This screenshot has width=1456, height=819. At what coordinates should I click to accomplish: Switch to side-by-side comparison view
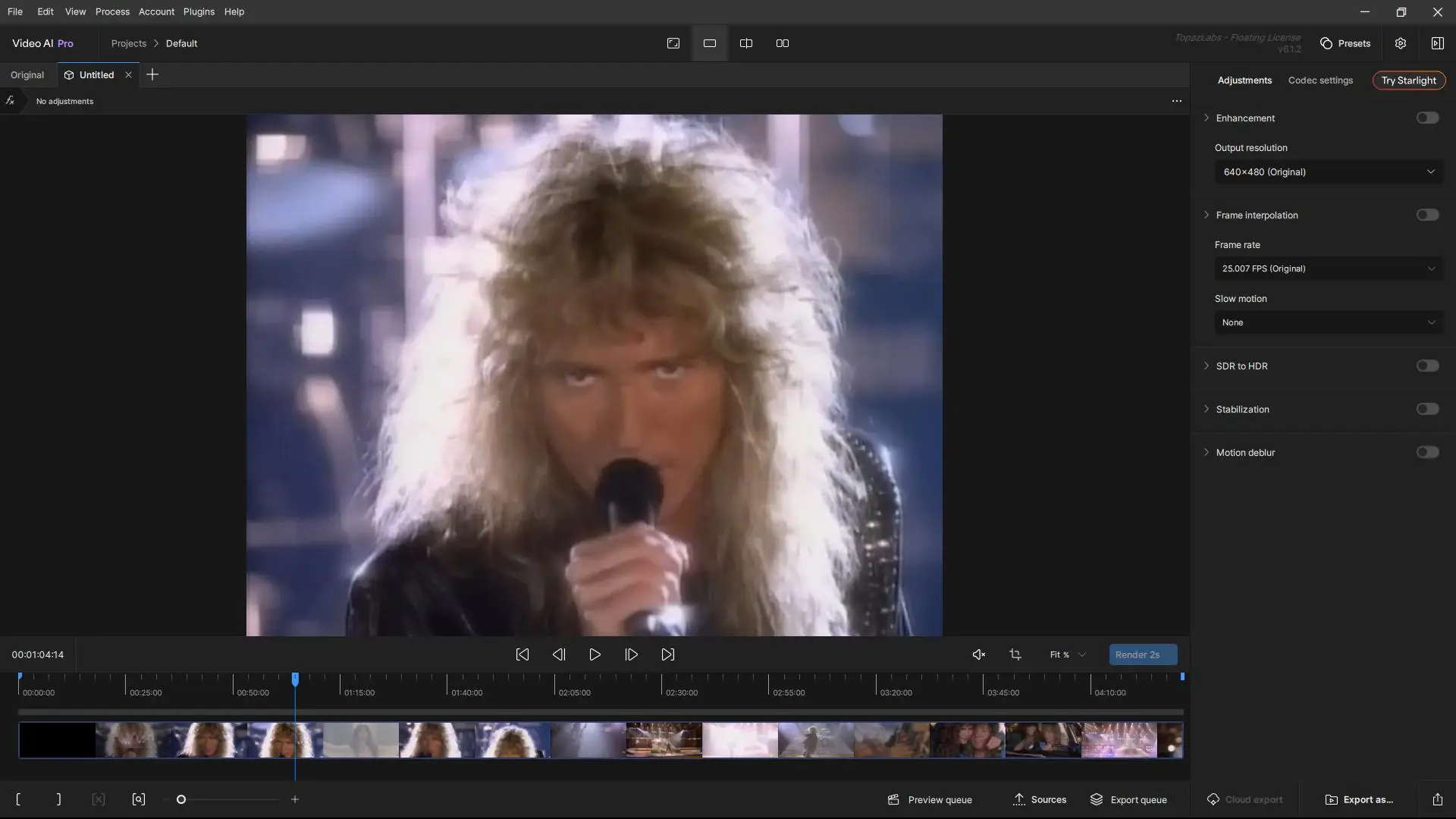[783, 43]
